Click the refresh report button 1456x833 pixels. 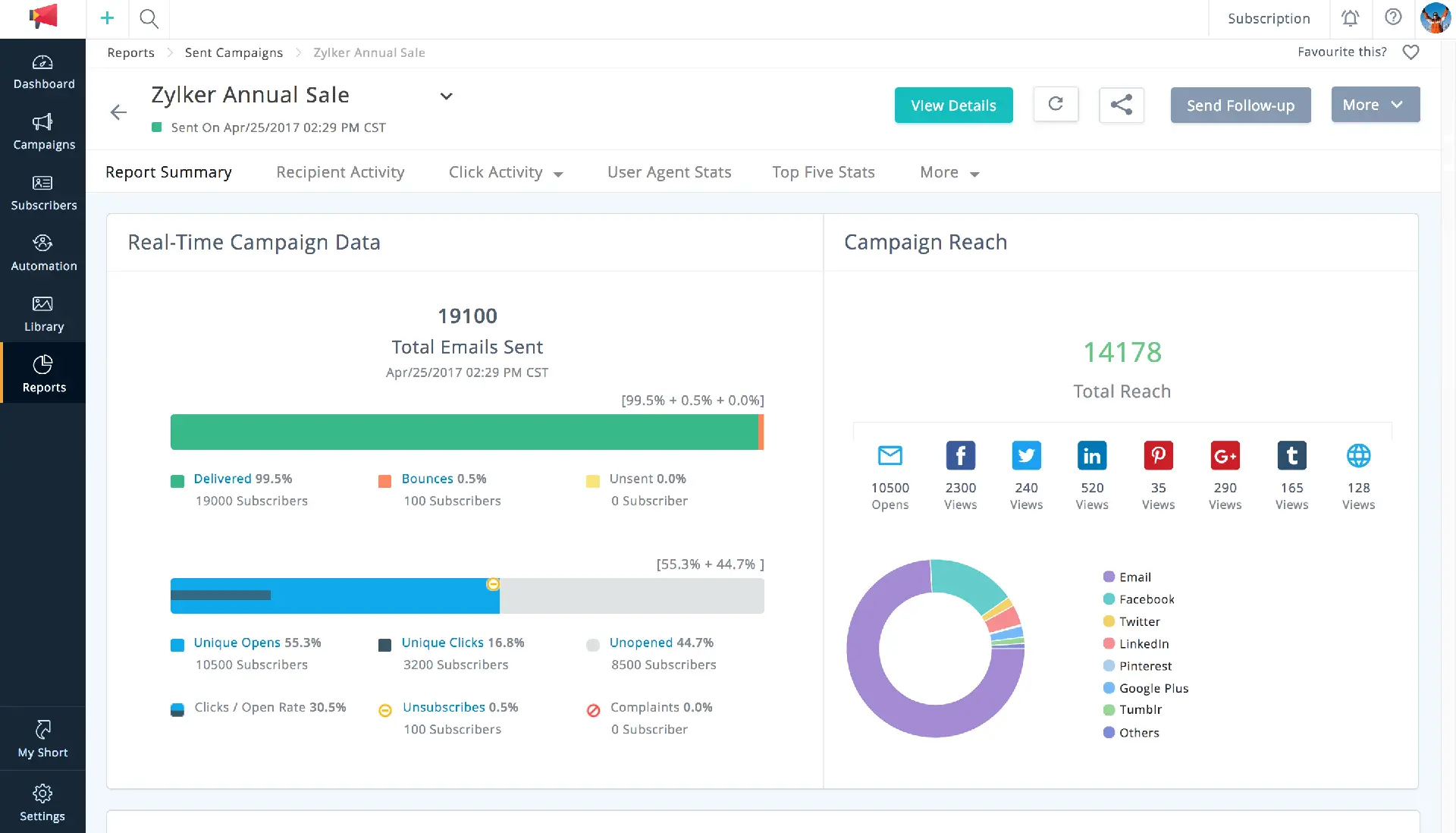tap(1056, 104)
